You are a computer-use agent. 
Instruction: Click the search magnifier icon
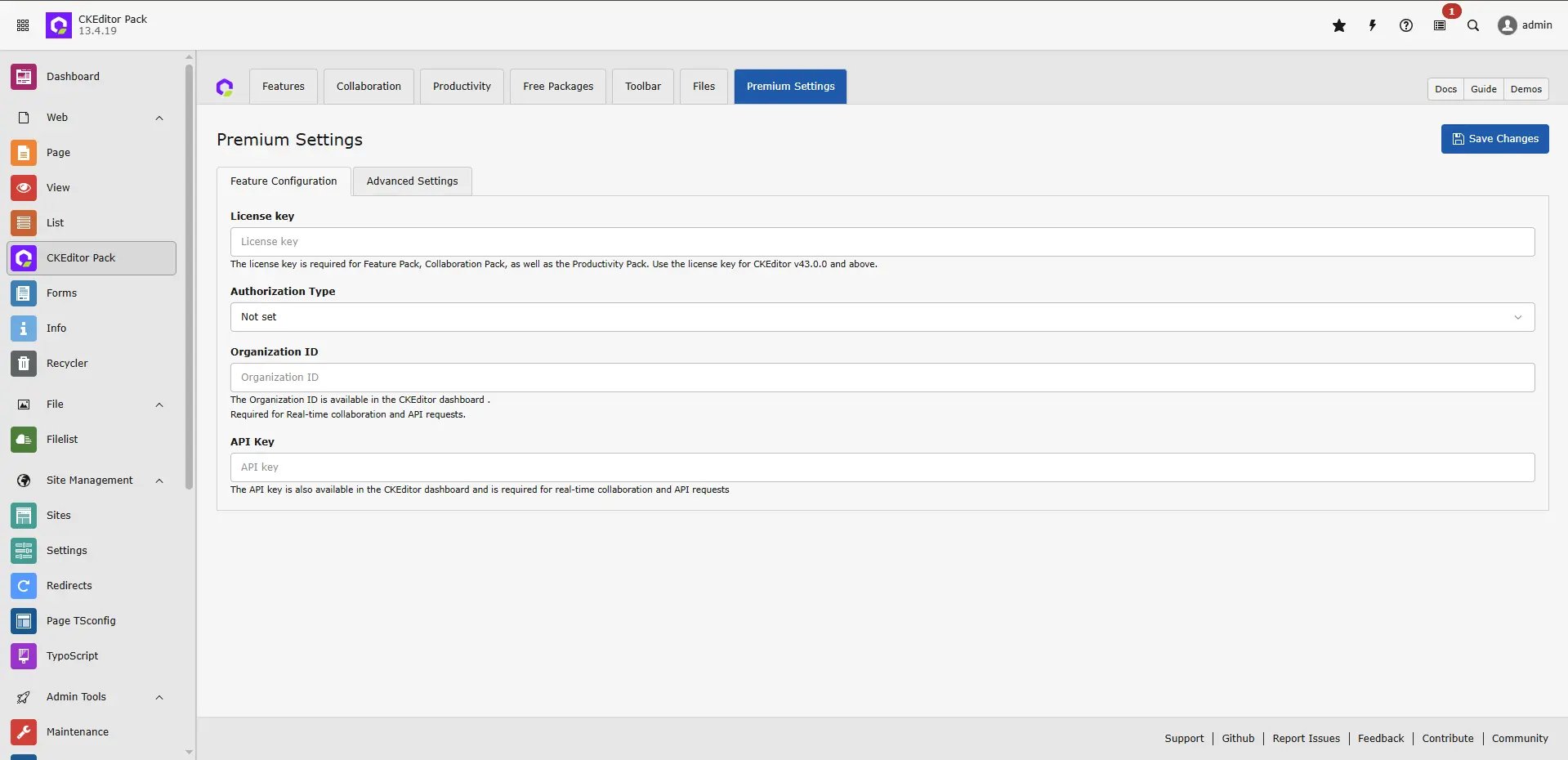[x=1473, y=25]
